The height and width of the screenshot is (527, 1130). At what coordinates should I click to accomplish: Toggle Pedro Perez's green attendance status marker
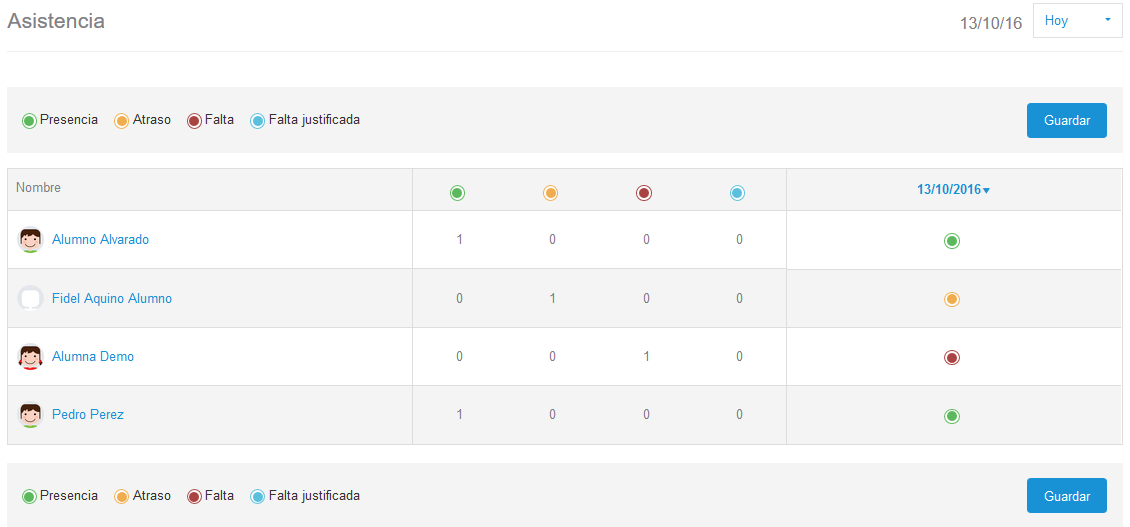point(952,416)
